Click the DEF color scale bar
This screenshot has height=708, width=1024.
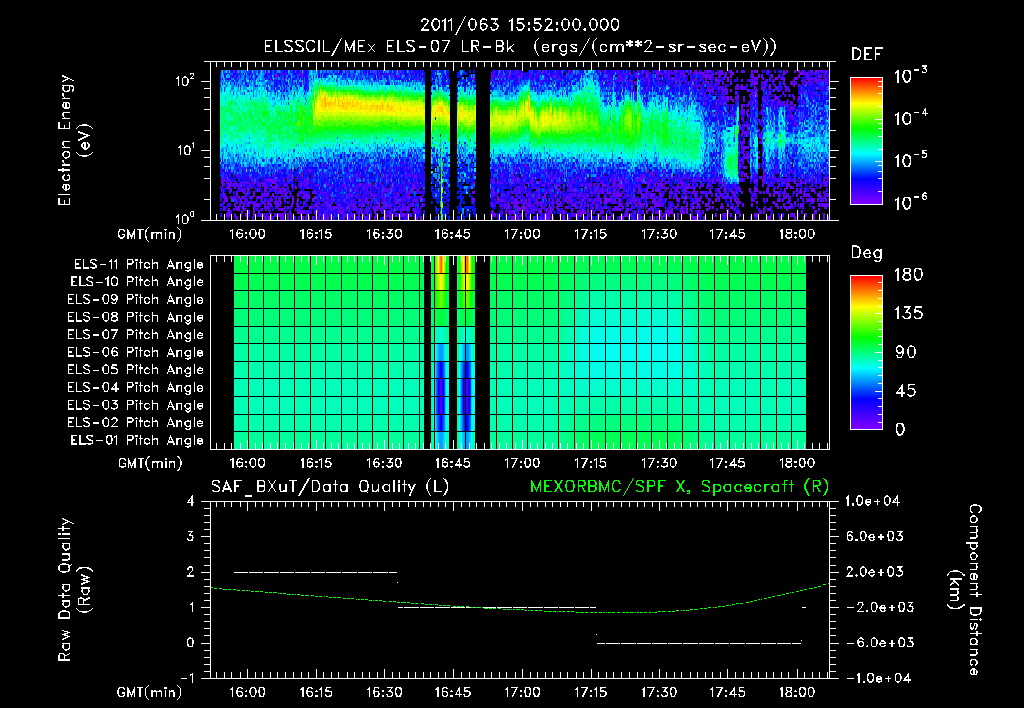866,141
